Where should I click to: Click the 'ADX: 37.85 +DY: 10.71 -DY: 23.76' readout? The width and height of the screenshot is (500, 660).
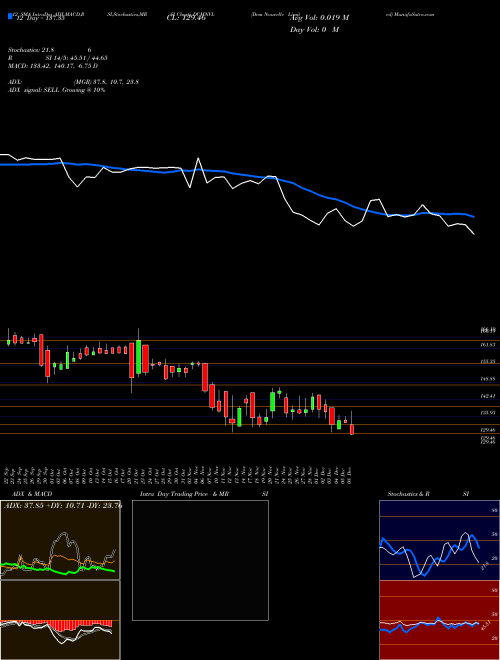(63, 506)
